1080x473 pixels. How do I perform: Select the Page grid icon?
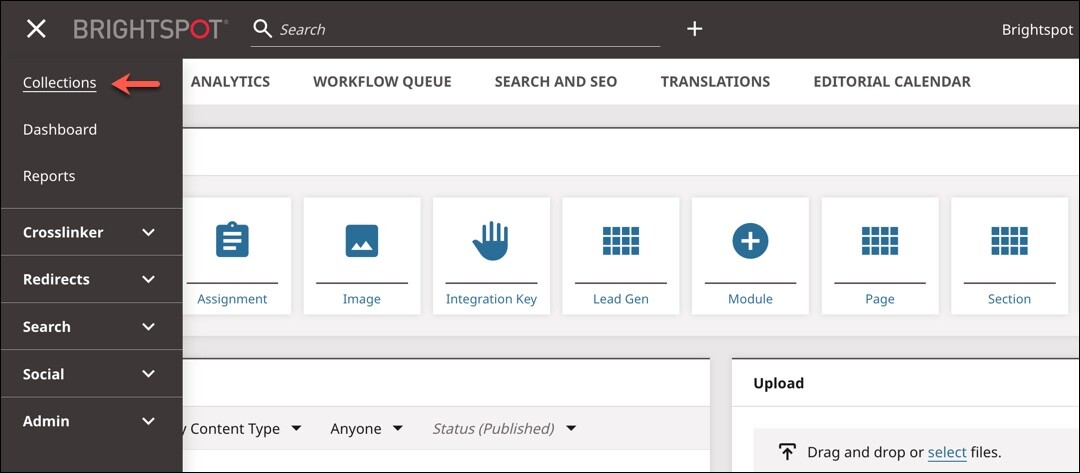click(880, 241)
